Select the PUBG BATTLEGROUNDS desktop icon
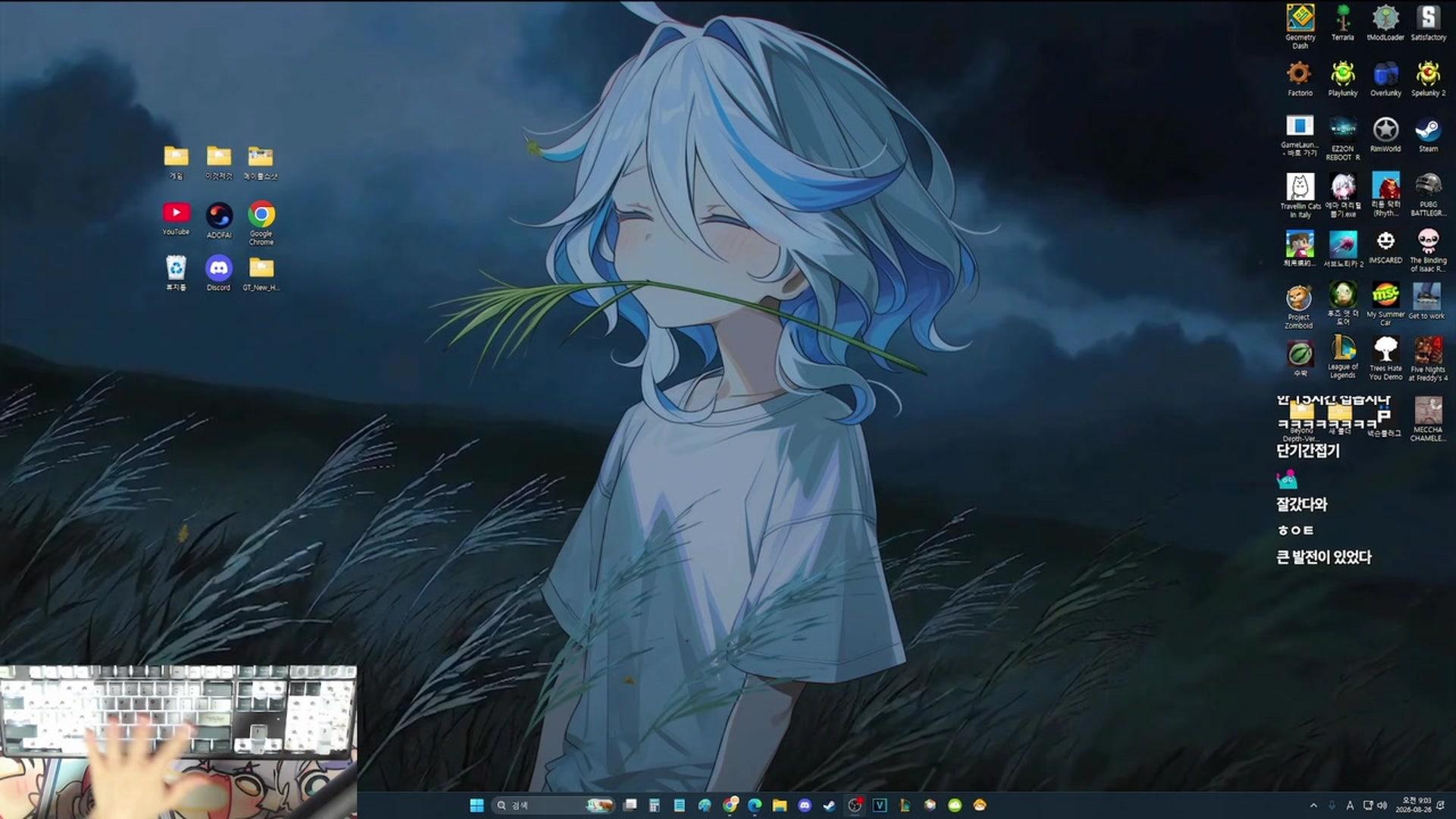 1428,195
